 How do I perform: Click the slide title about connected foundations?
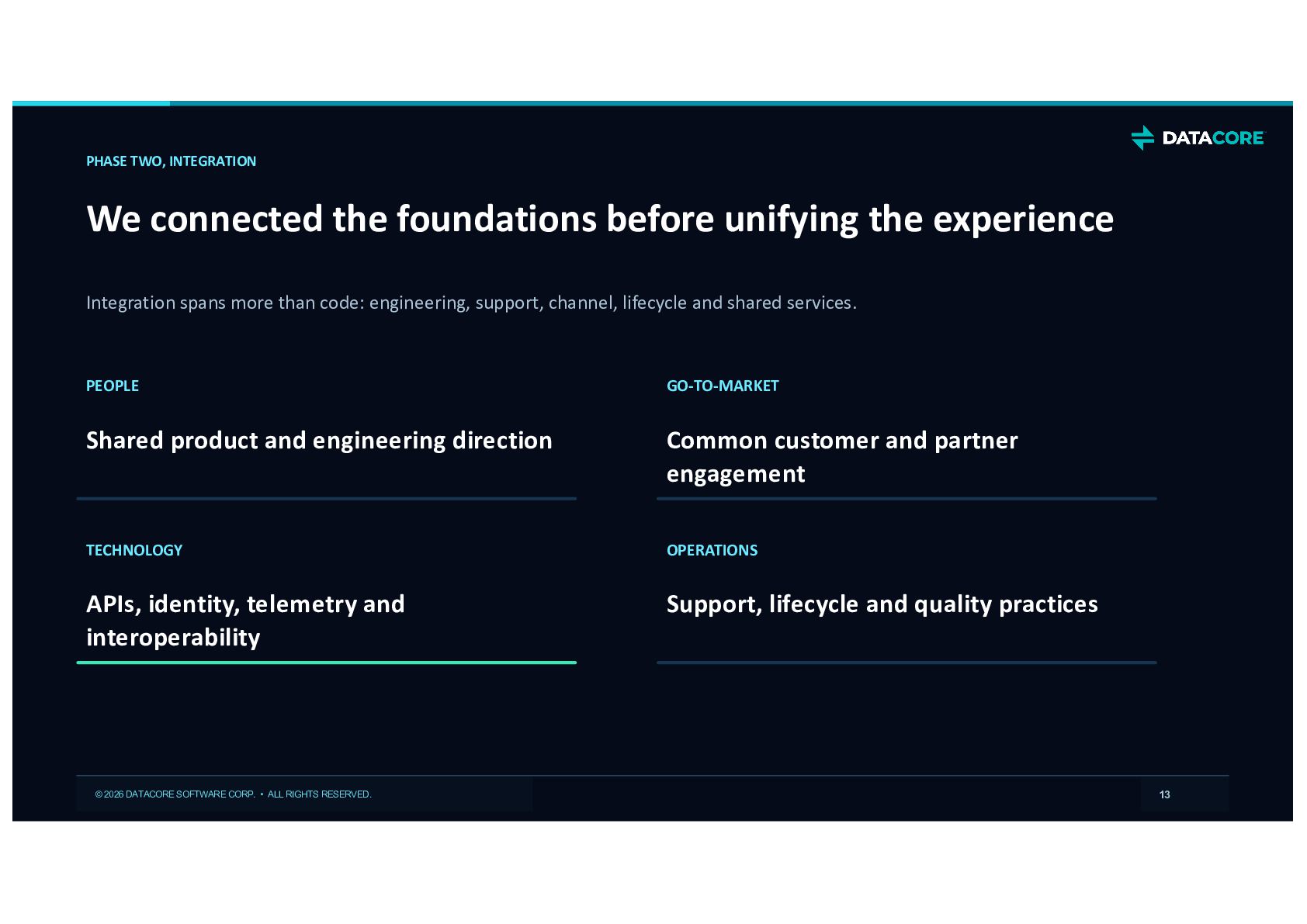click(600, 220)
